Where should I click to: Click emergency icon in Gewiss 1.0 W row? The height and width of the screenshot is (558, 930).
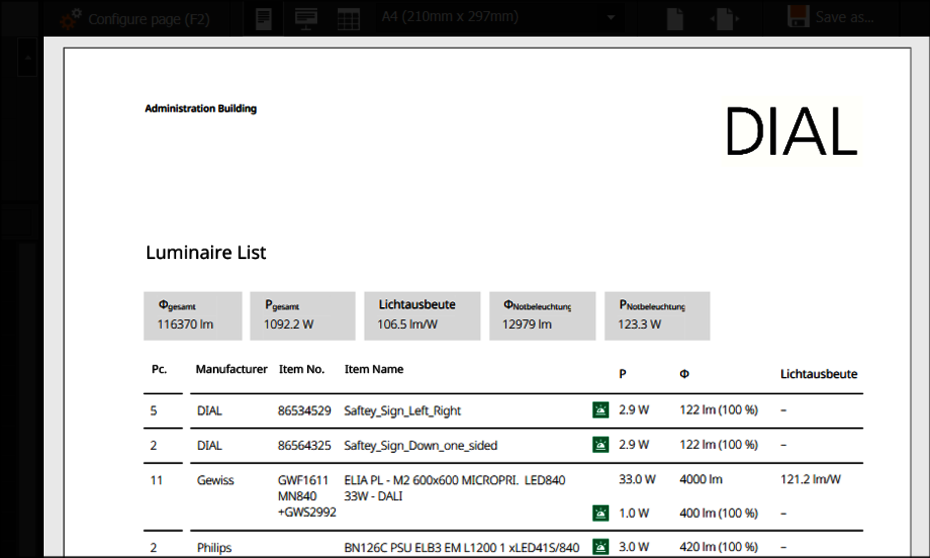click(x=600, y=513)
